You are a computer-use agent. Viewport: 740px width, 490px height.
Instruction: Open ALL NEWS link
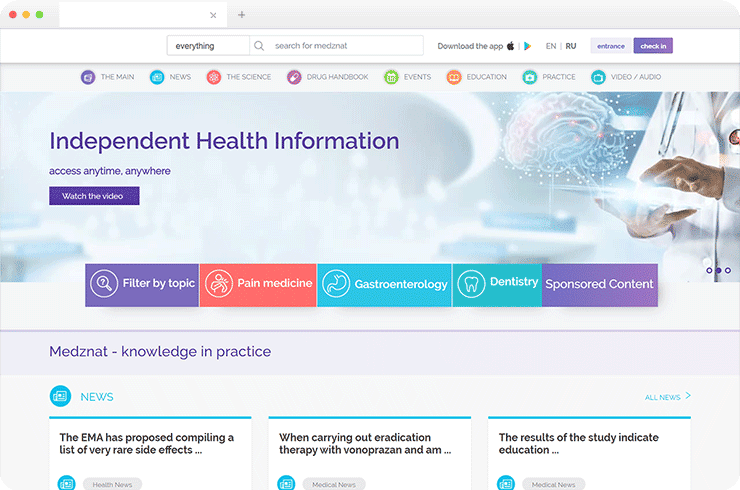click(x=663, y=397)
